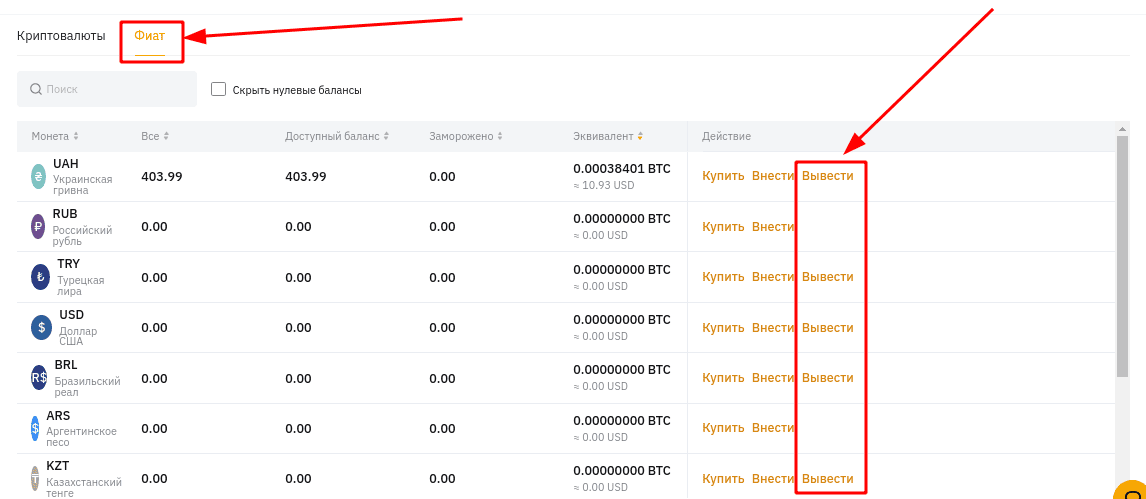Image resolution: width=1146 pixels, height=499 pixels.
Task: Click the search magnifier icon
Action: [36, 89]
